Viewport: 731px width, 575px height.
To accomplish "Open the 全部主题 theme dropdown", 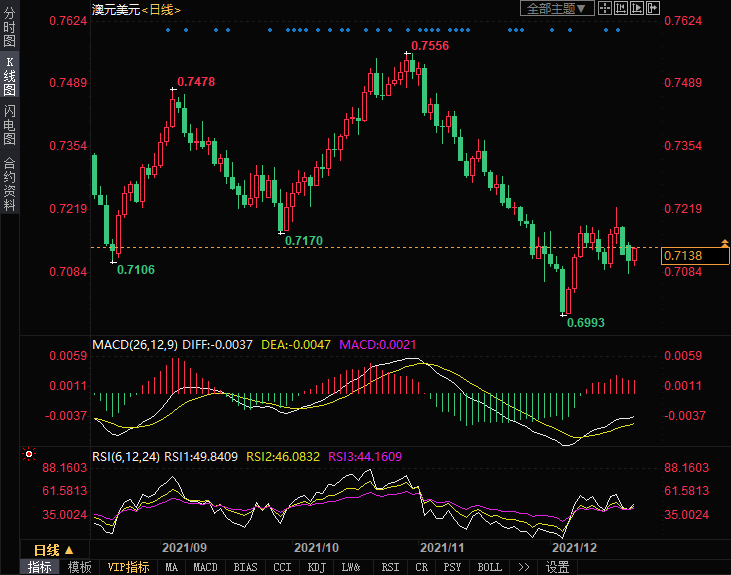I will 558,8.
